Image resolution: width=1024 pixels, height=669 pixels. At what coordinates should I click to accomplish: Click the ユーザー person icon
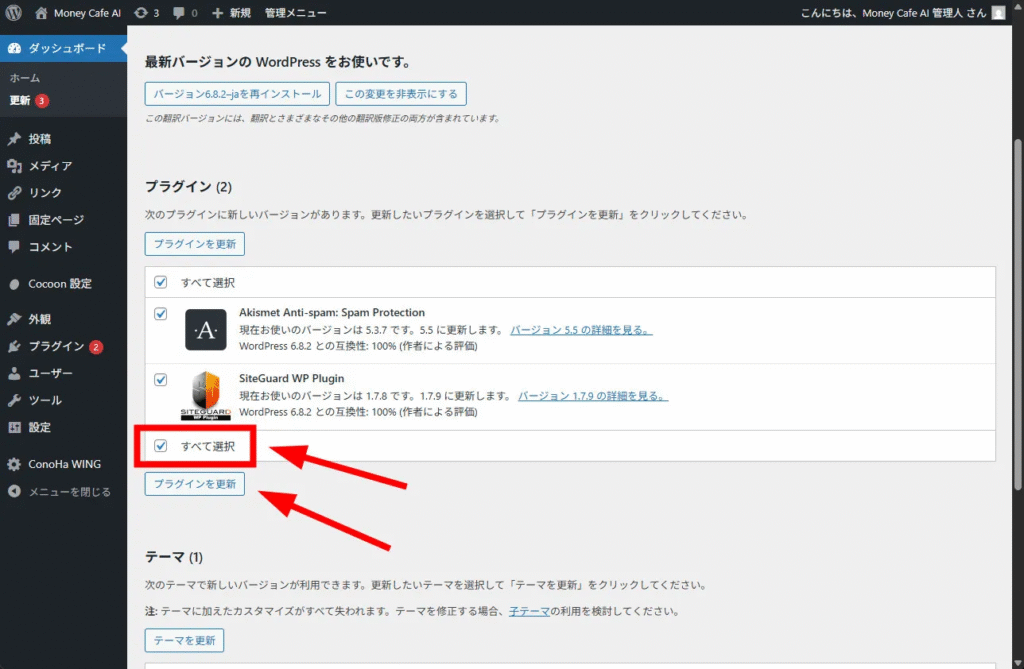tap(14, 373)
